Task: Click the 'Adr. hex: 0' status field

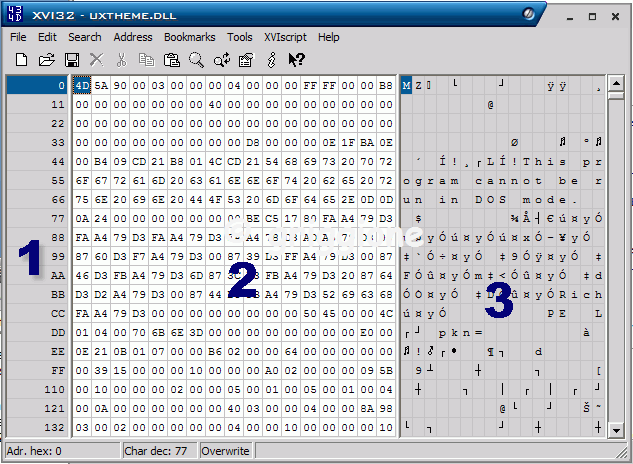Action: [x=63, y=451]
